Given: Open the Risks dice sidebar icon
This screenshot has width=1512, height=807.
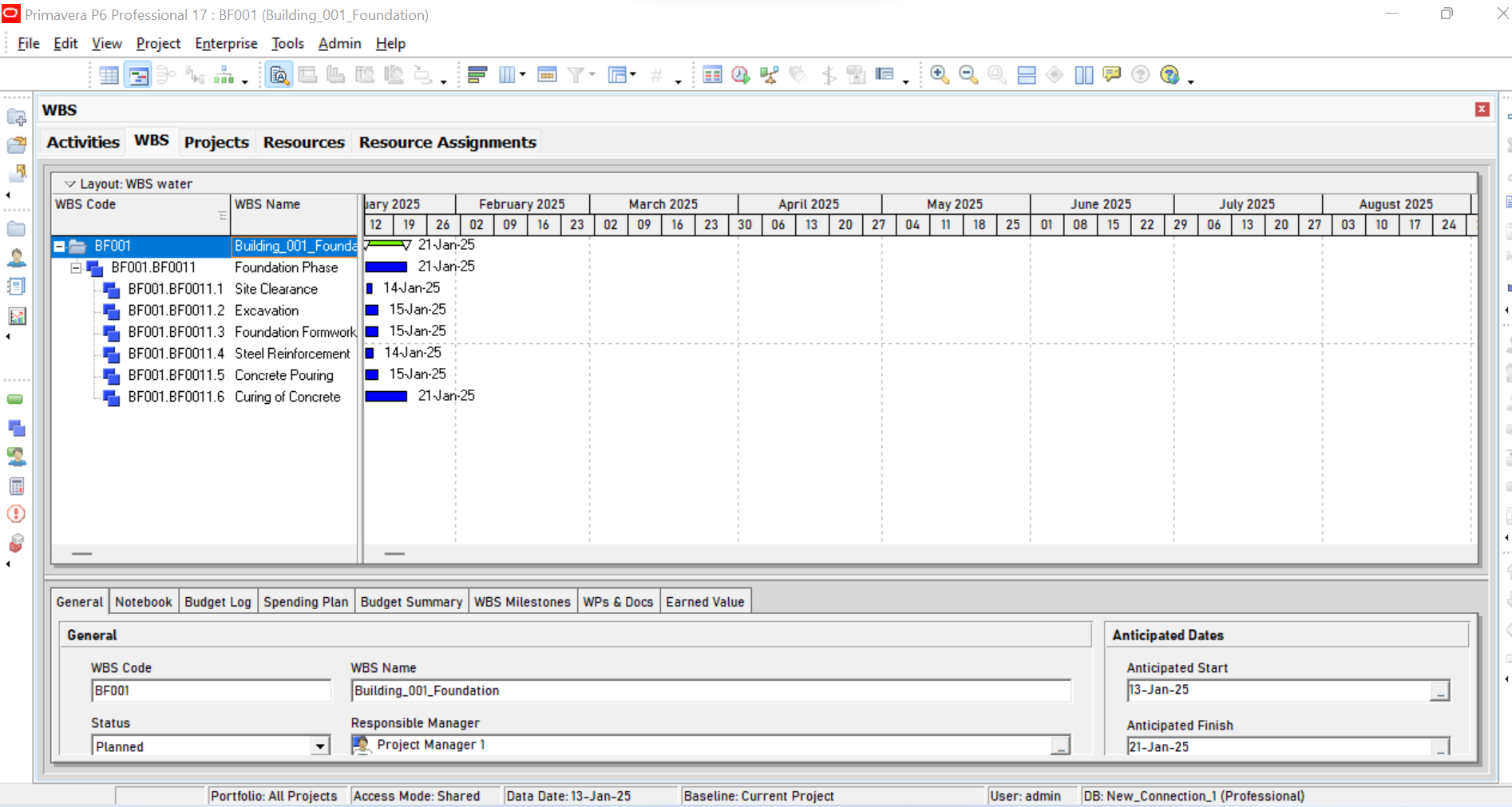Looking at the screenshot, I should point(16,543).
